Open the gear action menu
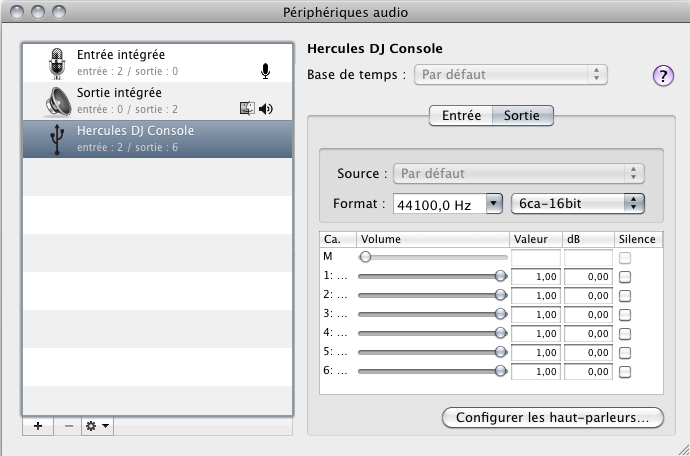The height and width of the screenshot is (456, 690). [98, 426]
